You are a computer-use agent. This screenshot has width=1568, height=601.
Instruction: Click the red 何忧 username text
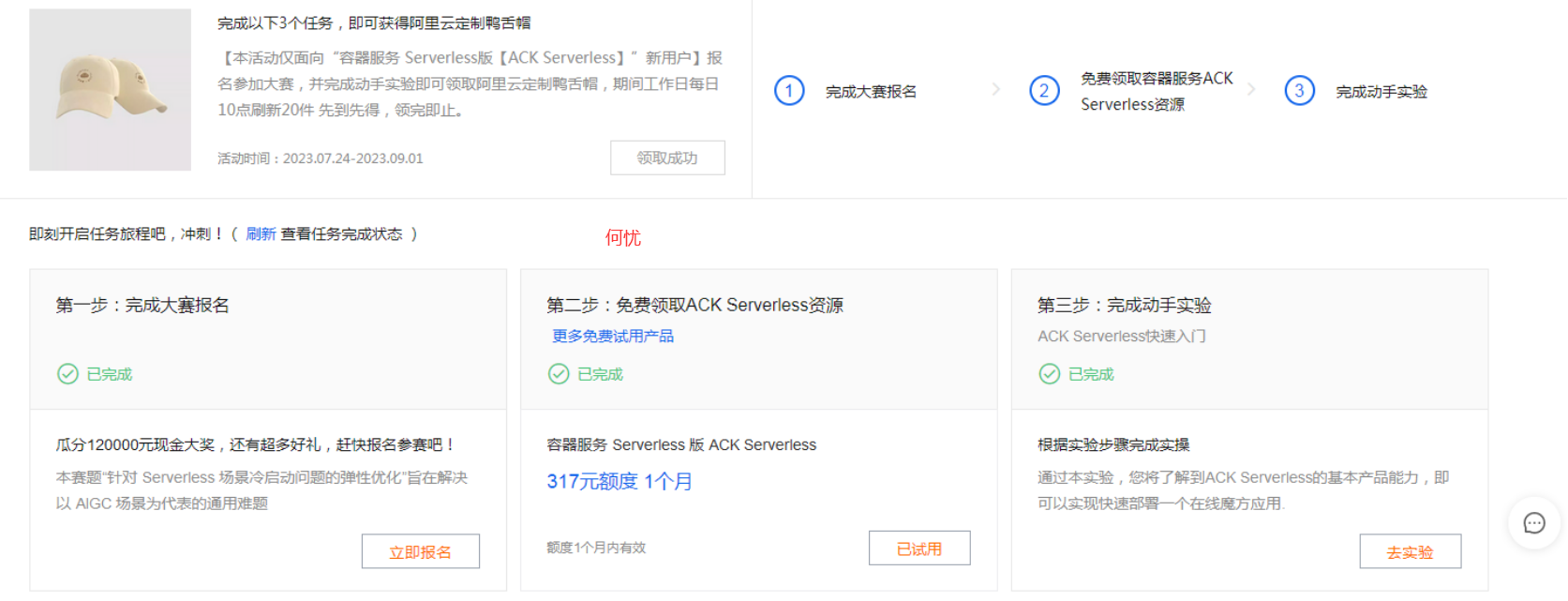623,237
